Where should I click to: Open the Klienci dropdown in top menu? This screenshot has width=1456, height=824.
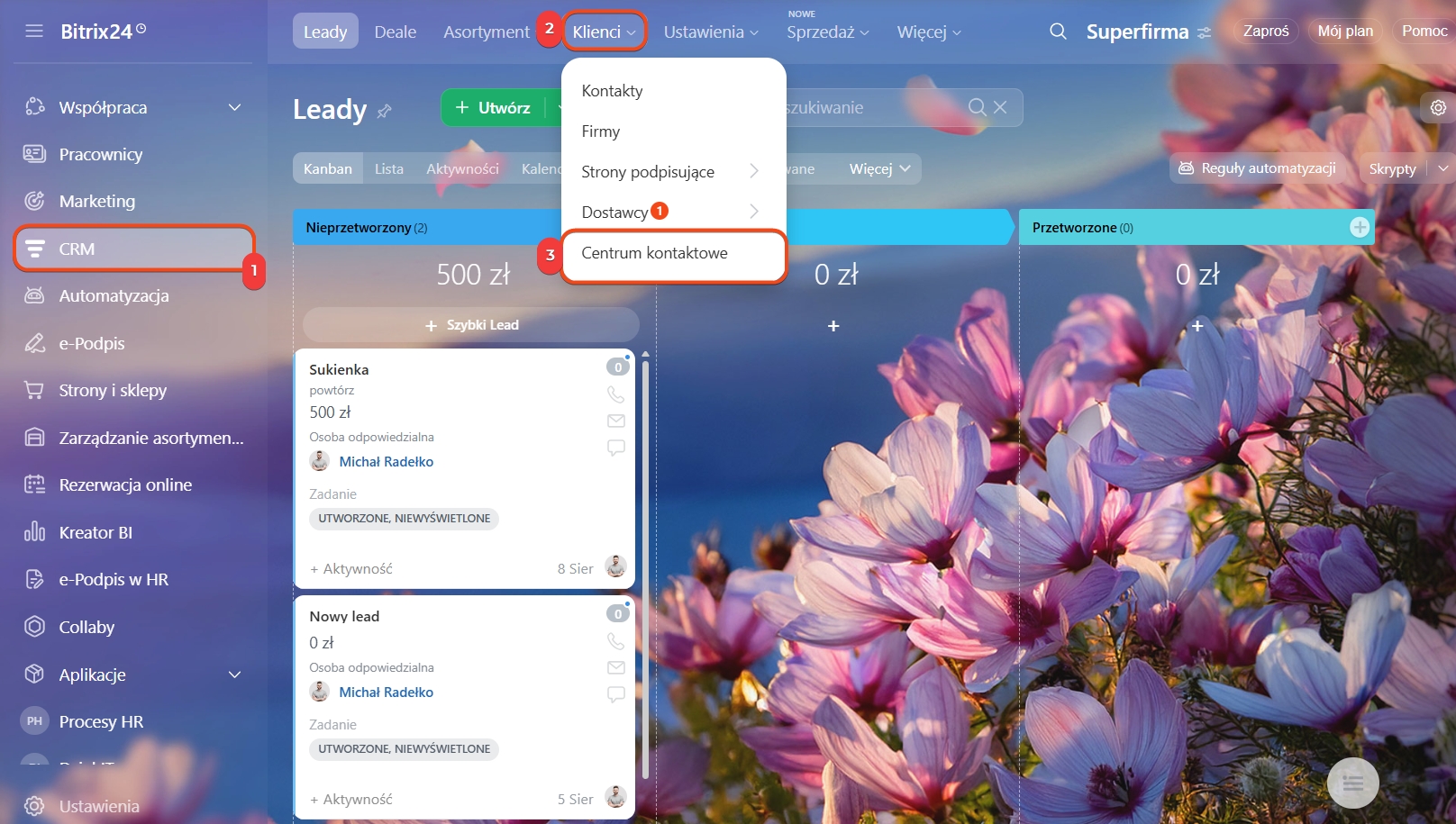[605, 32]
